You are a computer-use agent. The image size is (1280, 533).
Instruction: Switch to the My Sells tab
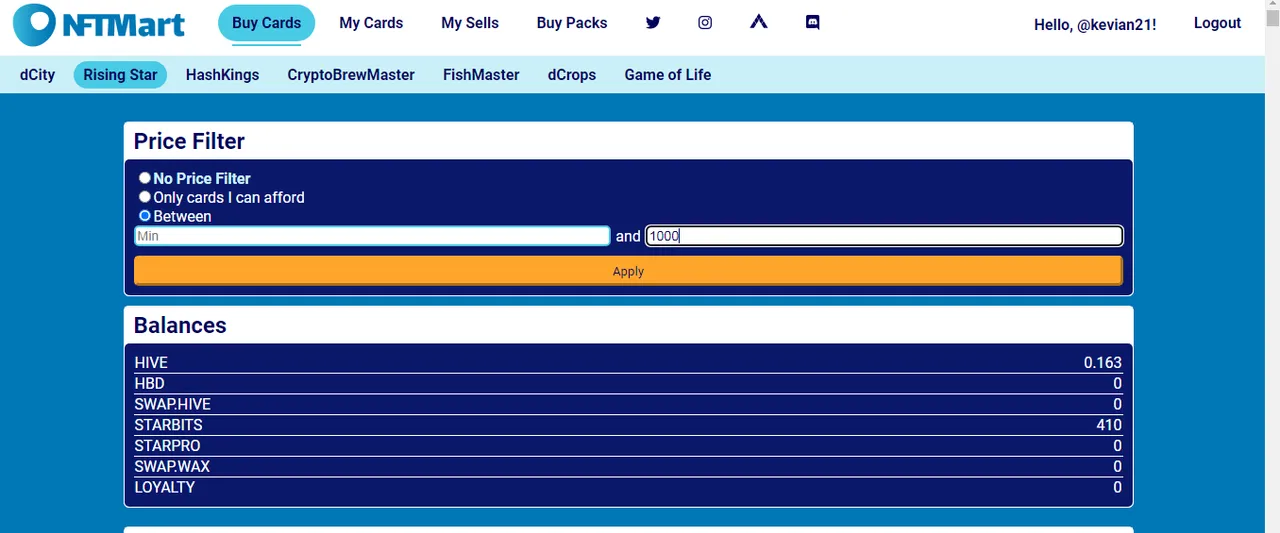(x=470, y=23)
